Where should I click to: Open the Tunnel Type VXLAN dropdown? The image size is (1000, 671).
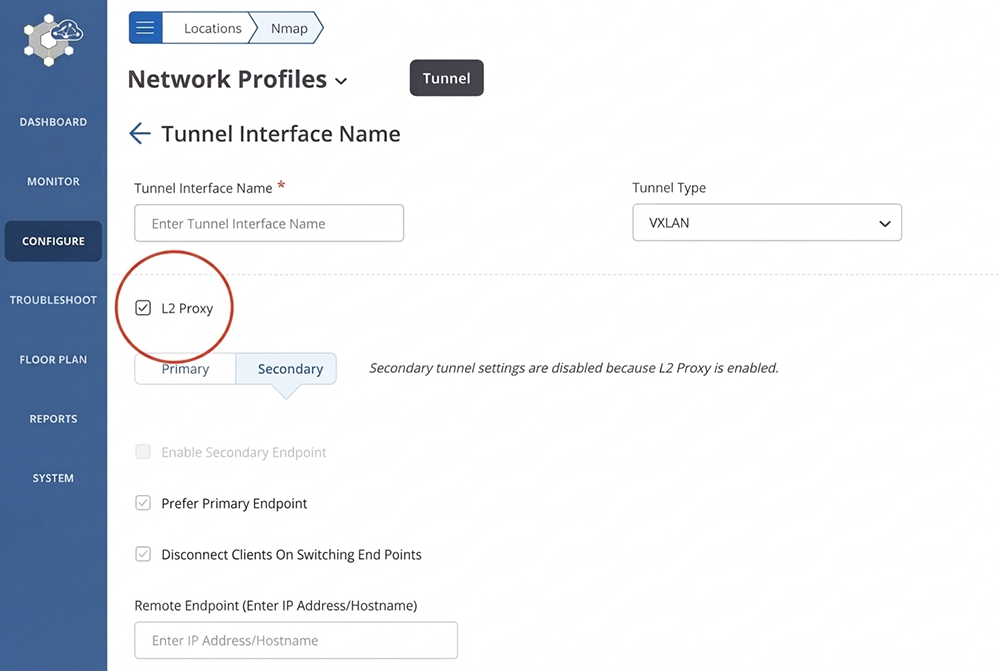point(767,223)
